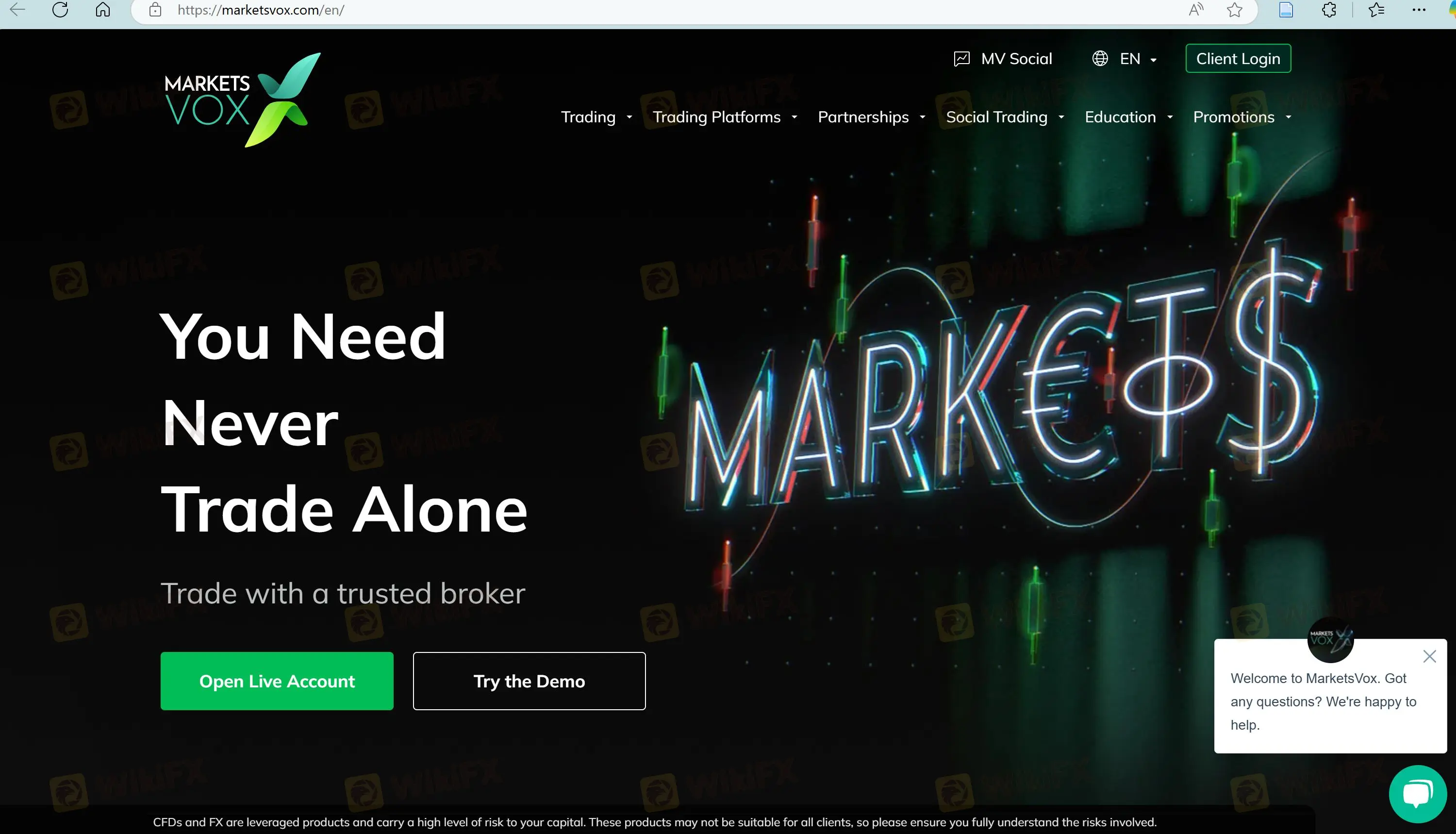This screenshot has height=834, width=1456.
Task: Open the Partnerships menu
Action: click(x=863, y=117)
